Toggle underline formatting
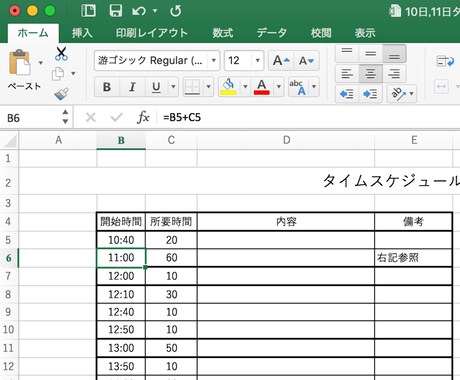 tap(156, 87)
